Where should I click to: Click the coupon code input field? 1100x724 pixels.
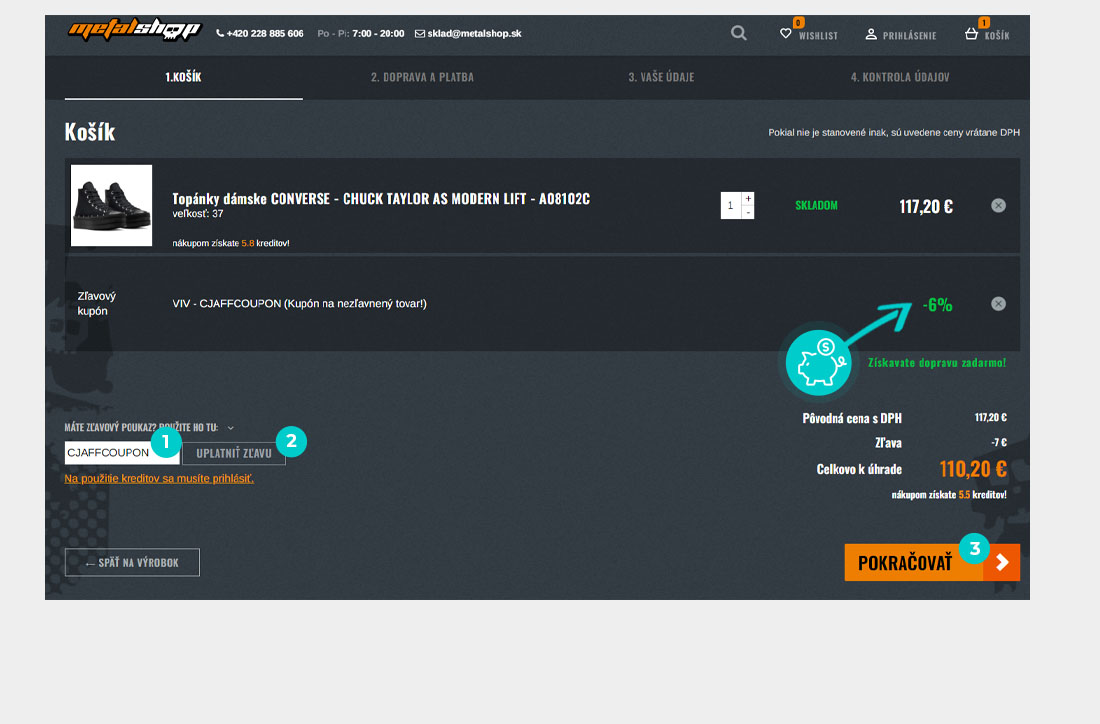[x=121, y=452]
